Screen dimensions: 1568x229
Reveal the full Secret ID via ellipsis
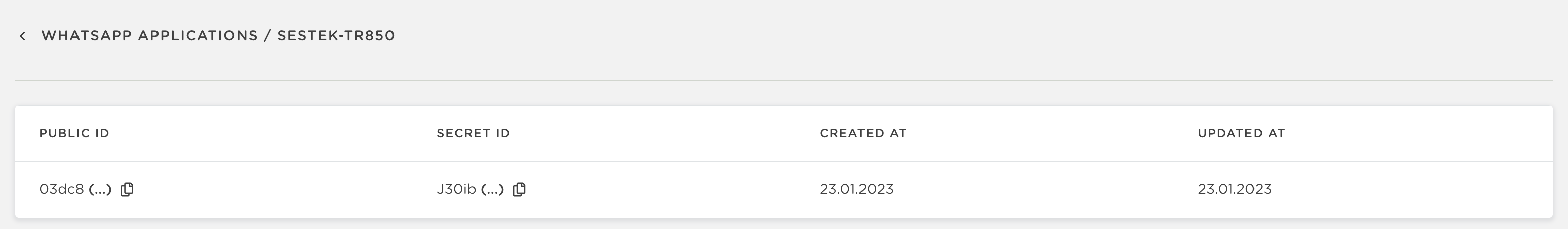pyautogui.click(x=493, y=189)
